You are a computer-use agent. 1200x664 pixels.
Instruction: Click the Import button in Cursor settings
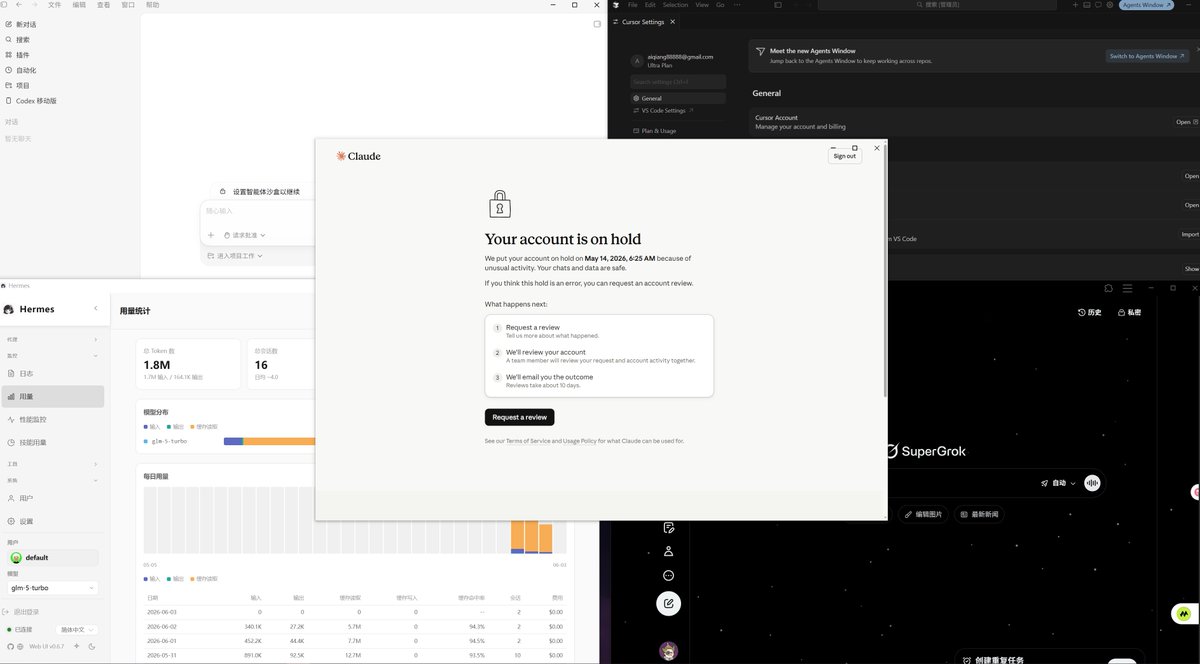(x=1190, y=235)
